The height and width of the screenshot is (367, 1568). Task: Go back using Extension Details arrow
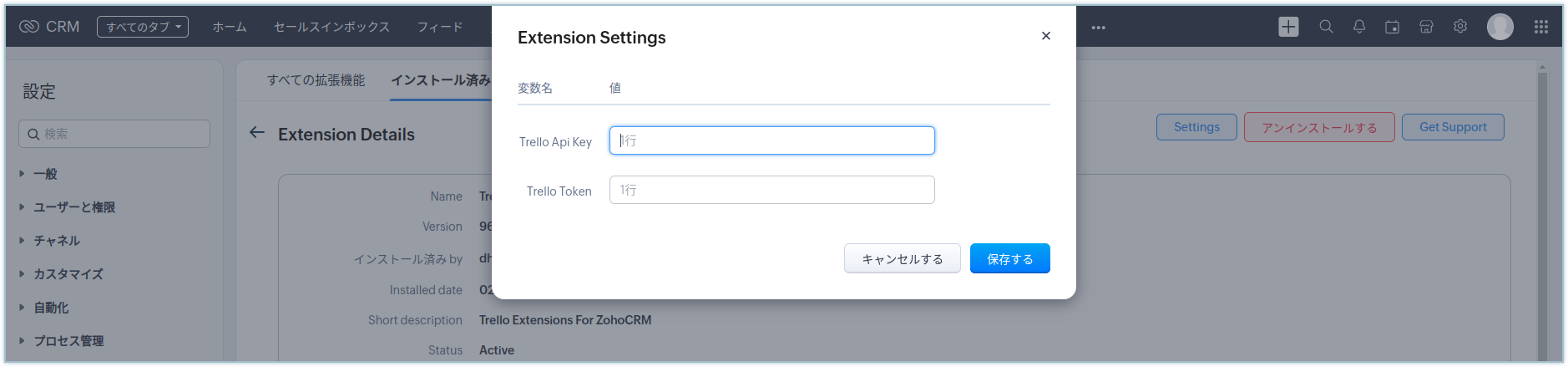[257, 133]
